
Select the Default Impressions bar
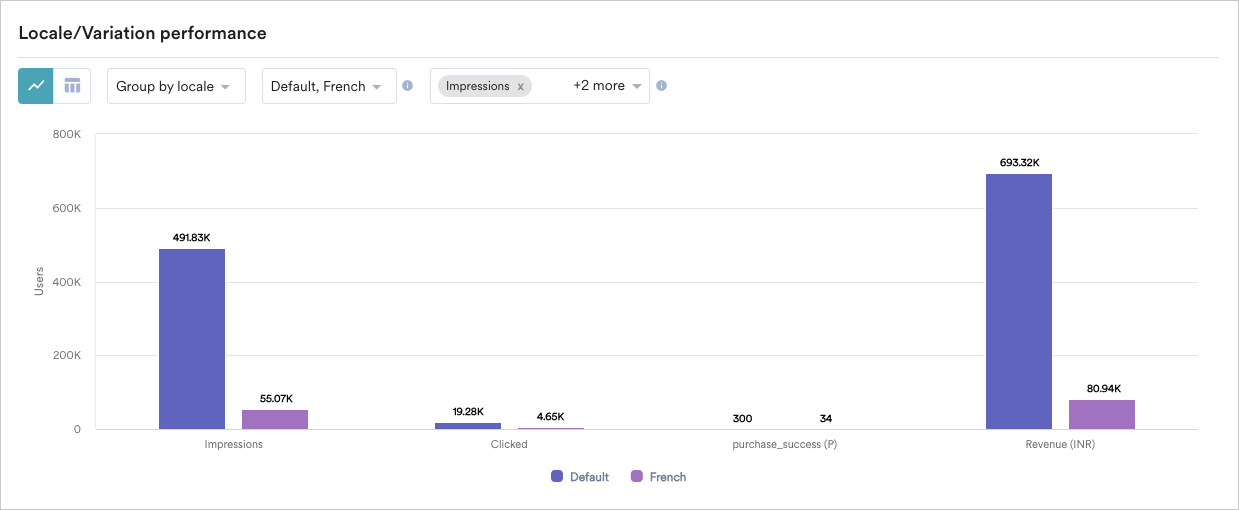tap(192, 339)
